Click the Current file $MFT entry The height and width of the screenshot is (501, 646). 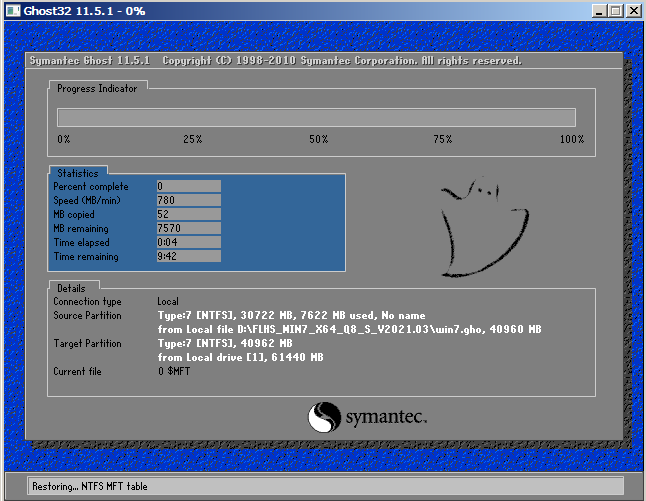[174, 371]
